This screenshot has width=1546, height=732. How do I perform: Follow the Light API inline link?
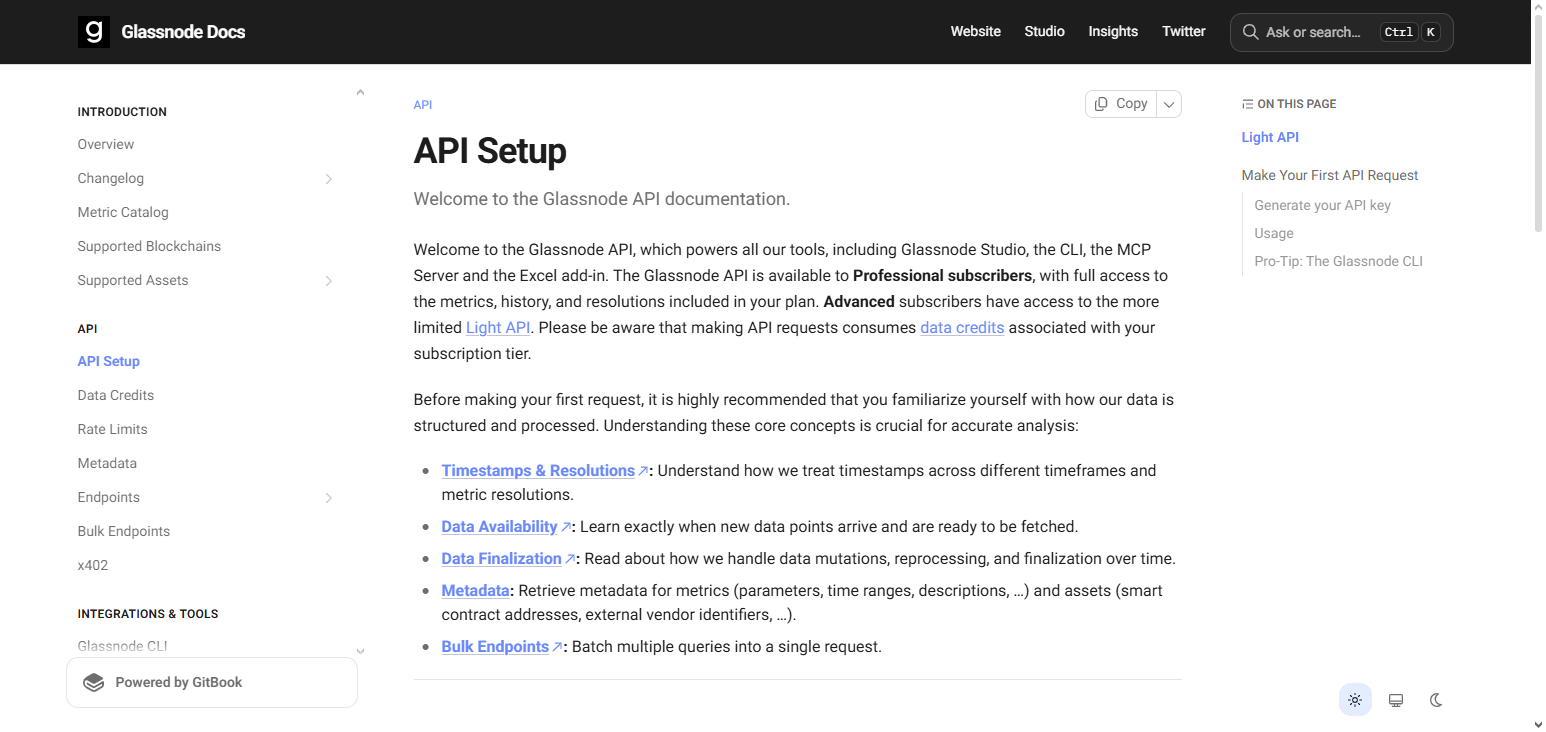[x=498, y=327]
